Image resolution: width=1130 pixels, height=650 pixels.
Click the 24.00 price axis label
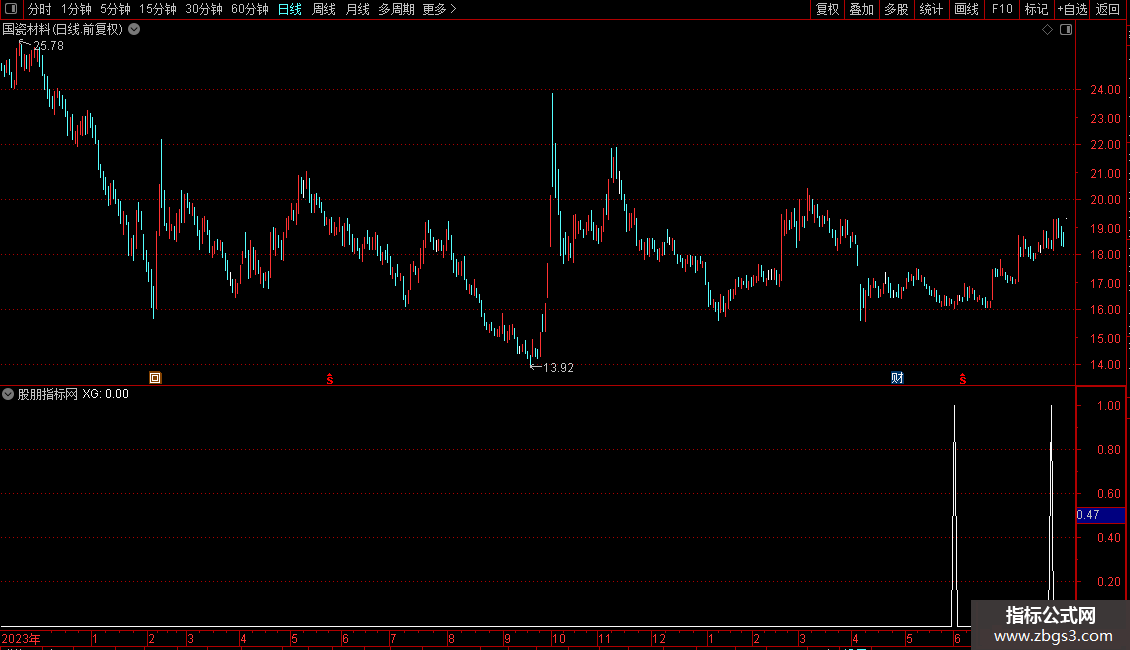pos(1105,90)
